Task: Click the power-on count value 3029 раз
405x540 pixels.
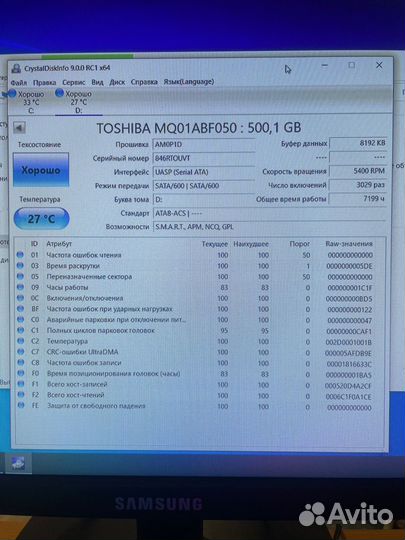Action: pyautogui.click(x=358, y=185)
